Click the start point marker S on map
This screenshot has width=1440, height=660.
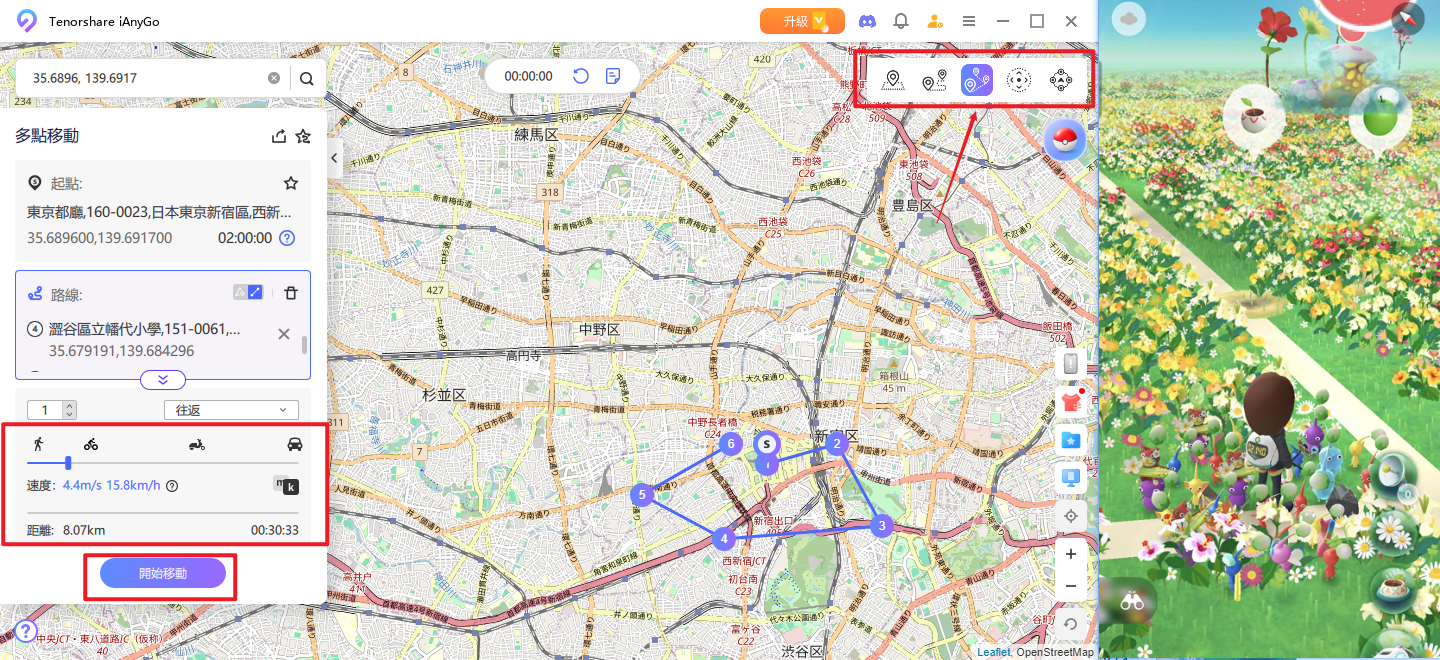click(x=767, y=442)
